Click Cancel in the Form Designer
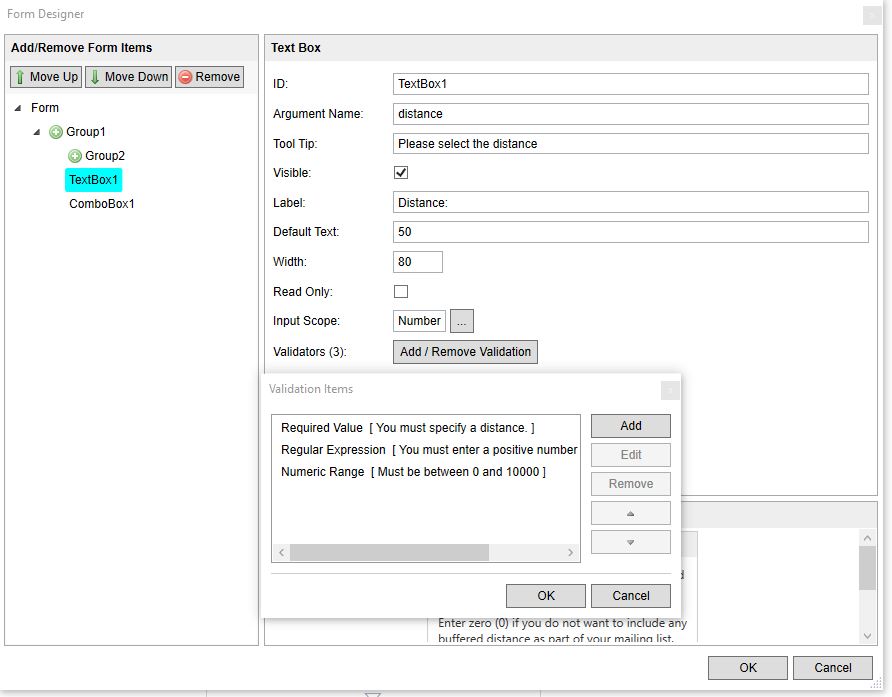 [x=832, y=667]
